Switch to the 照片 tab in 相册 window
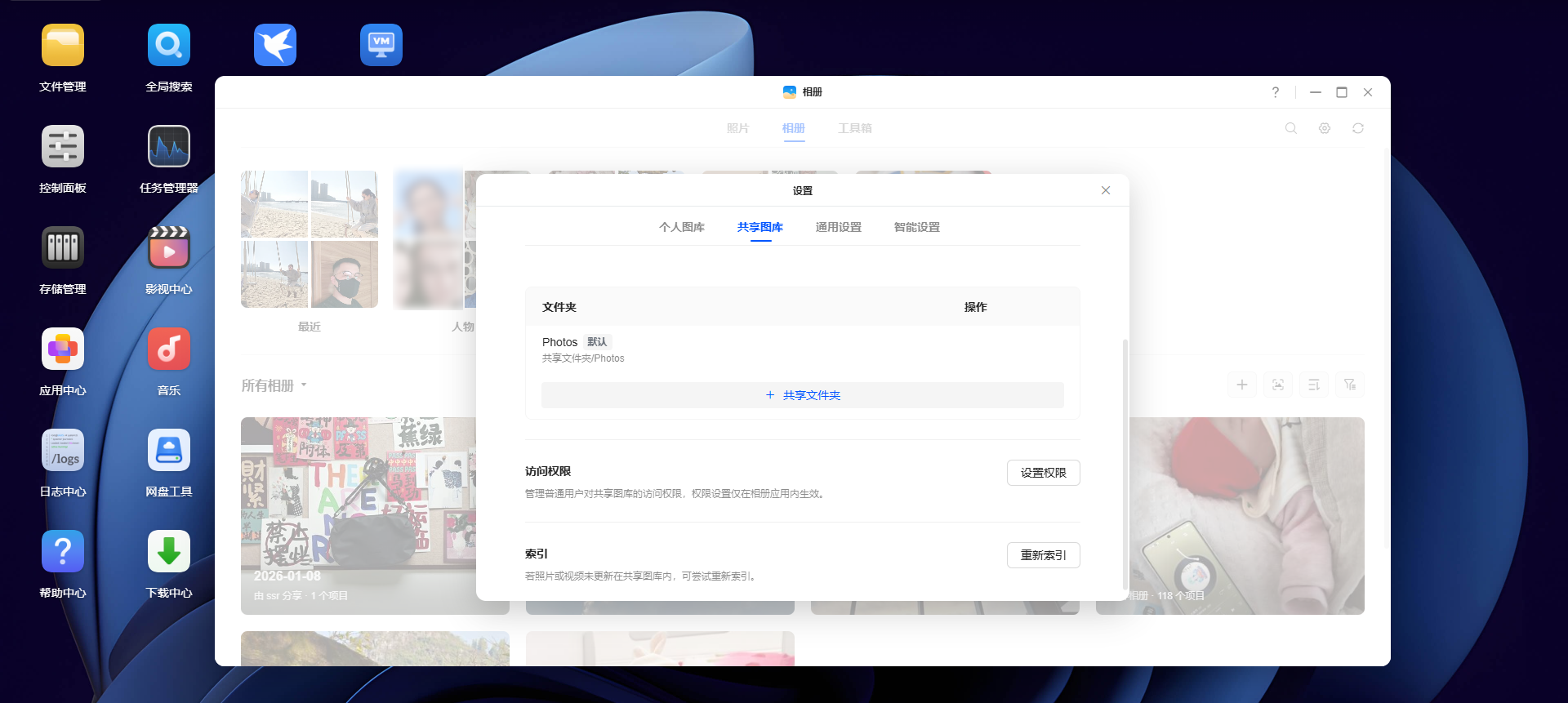Screen dimensions: 1568x703 click(x=738, y=128)
